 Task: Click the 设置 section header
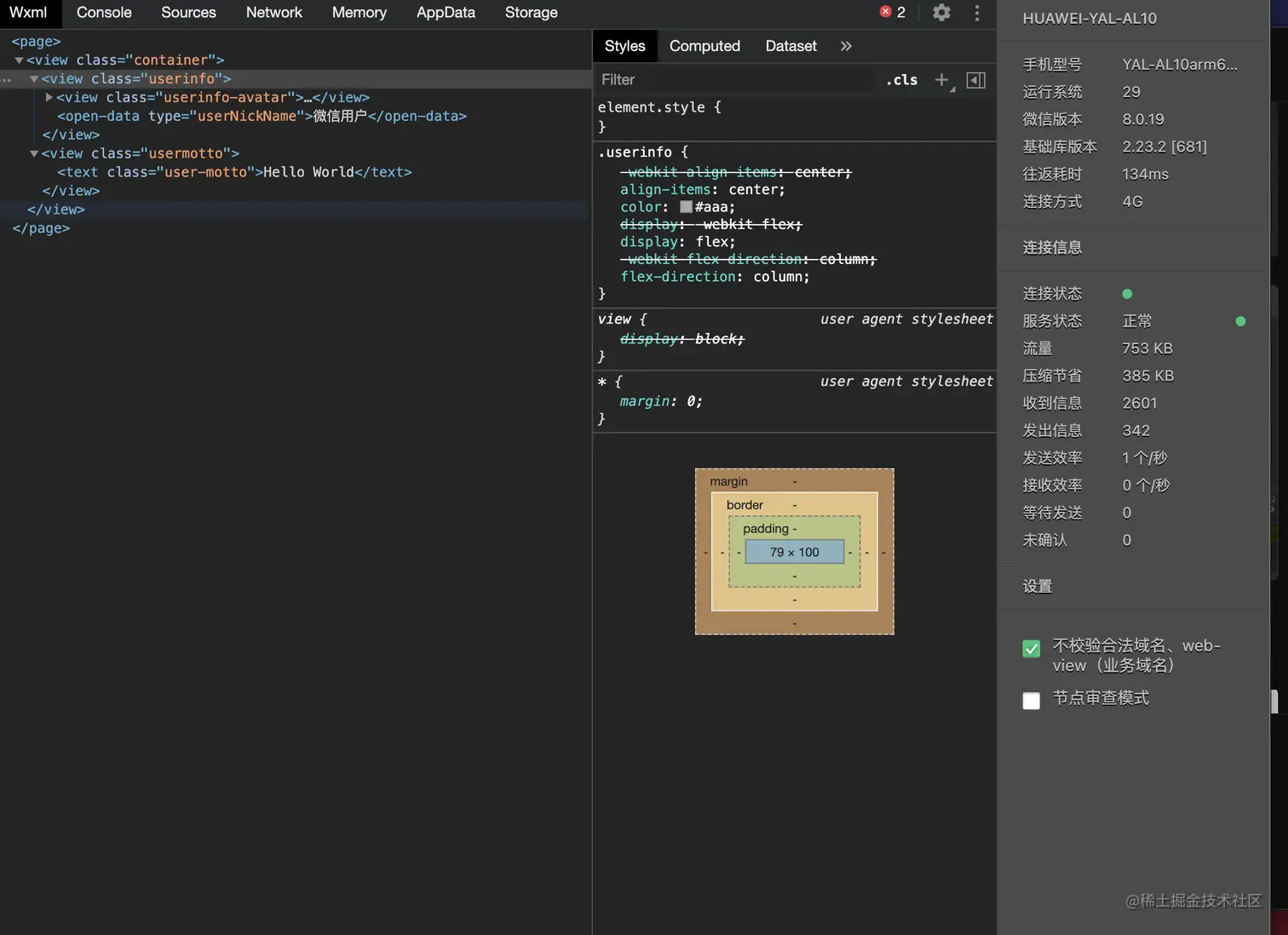click(1038, 587)
